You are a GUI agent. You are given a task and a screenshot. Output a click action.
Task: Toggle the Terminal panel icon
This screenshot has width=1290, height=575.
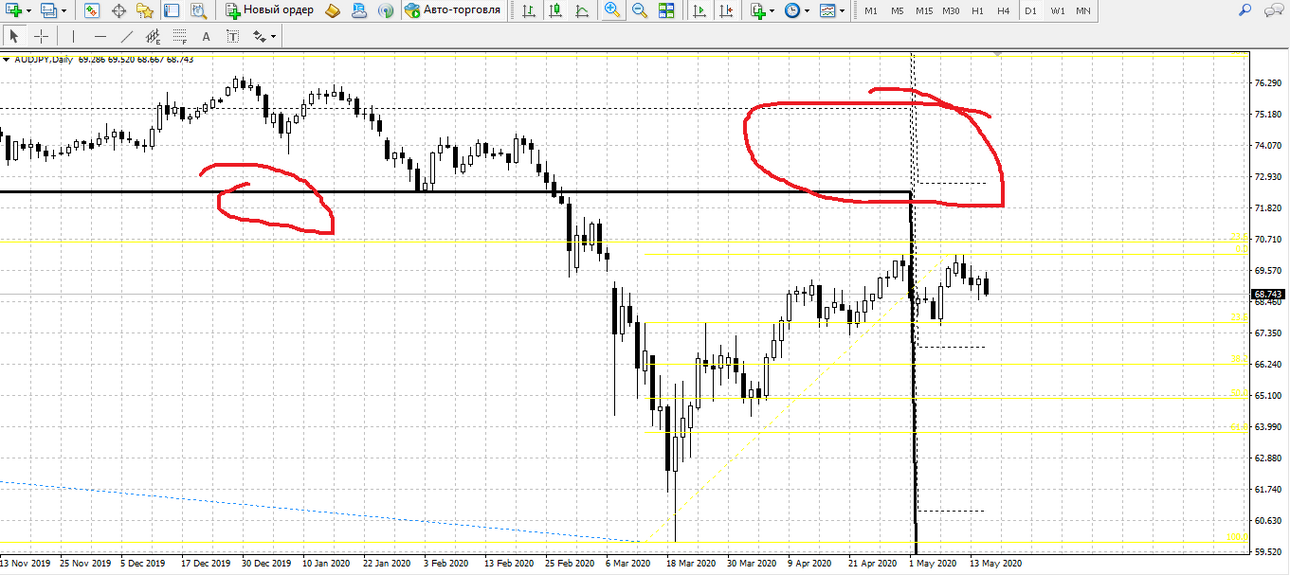[172, 10]
